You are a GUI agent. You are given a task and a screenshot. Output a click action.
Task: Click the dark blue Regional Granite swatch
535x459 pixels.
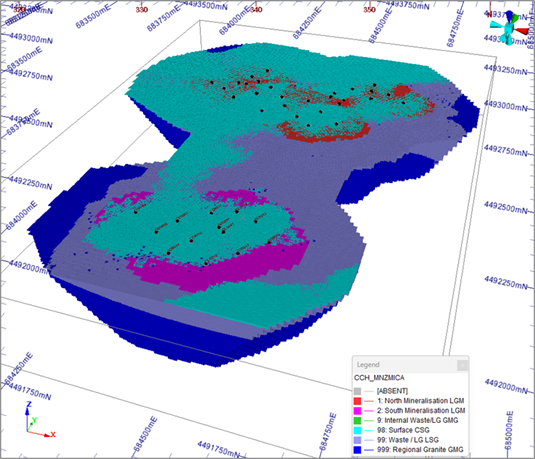pos(357,450)
